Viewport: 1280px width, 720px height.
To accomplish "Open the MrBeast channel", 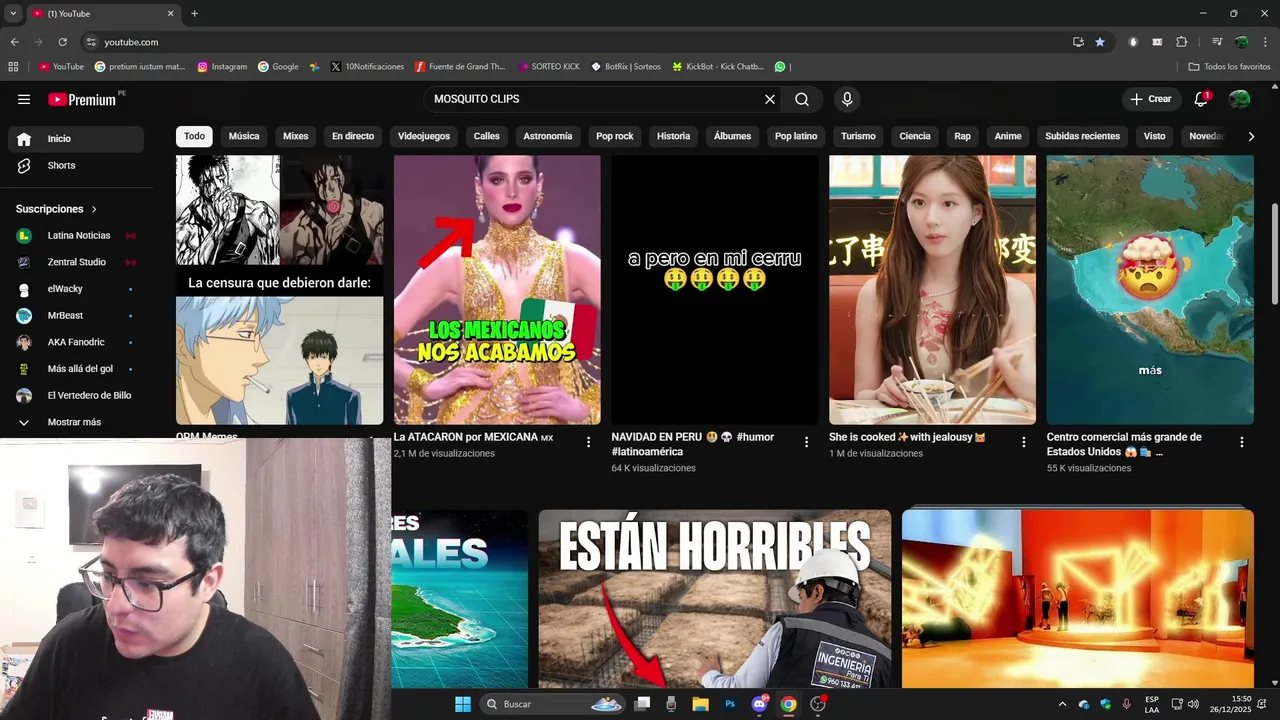I will [76, 315].
